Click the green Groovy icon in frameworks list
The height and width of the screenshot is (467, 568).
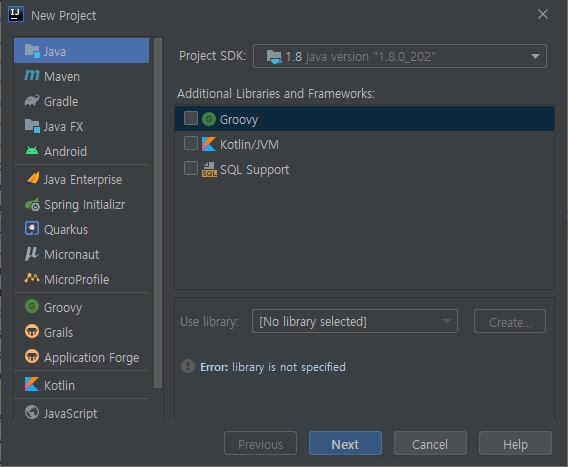pyautogui.click(x=209, y=119)
